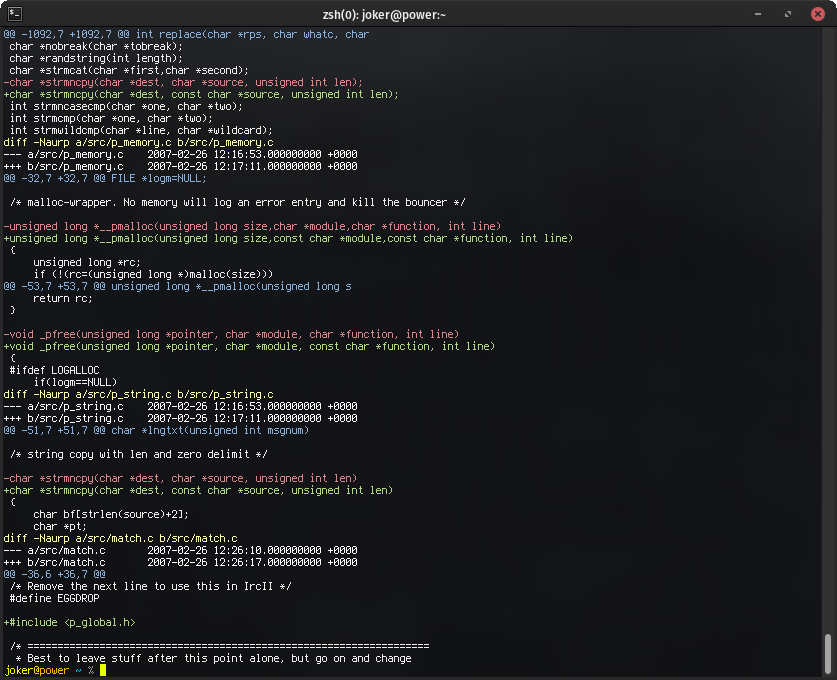Click the '@@ -36,6 +36,7 @@' hunk header

(x=54, y=575)
